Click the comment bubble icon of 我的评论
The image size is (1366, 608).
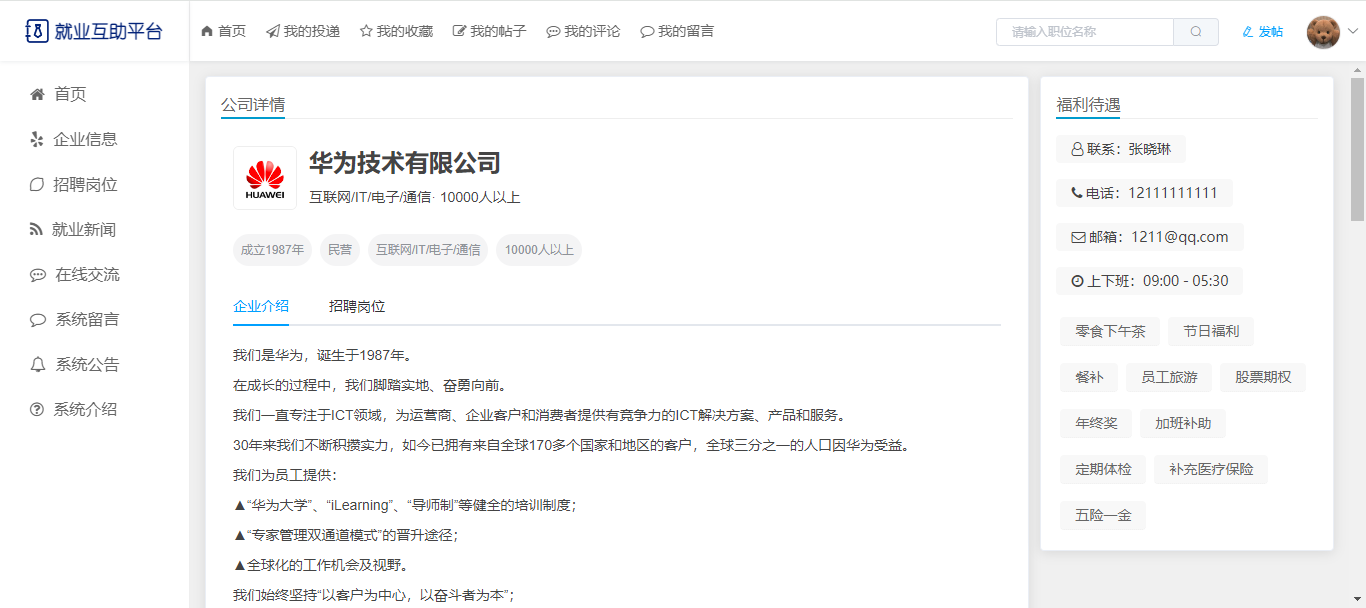pos(553,32)
